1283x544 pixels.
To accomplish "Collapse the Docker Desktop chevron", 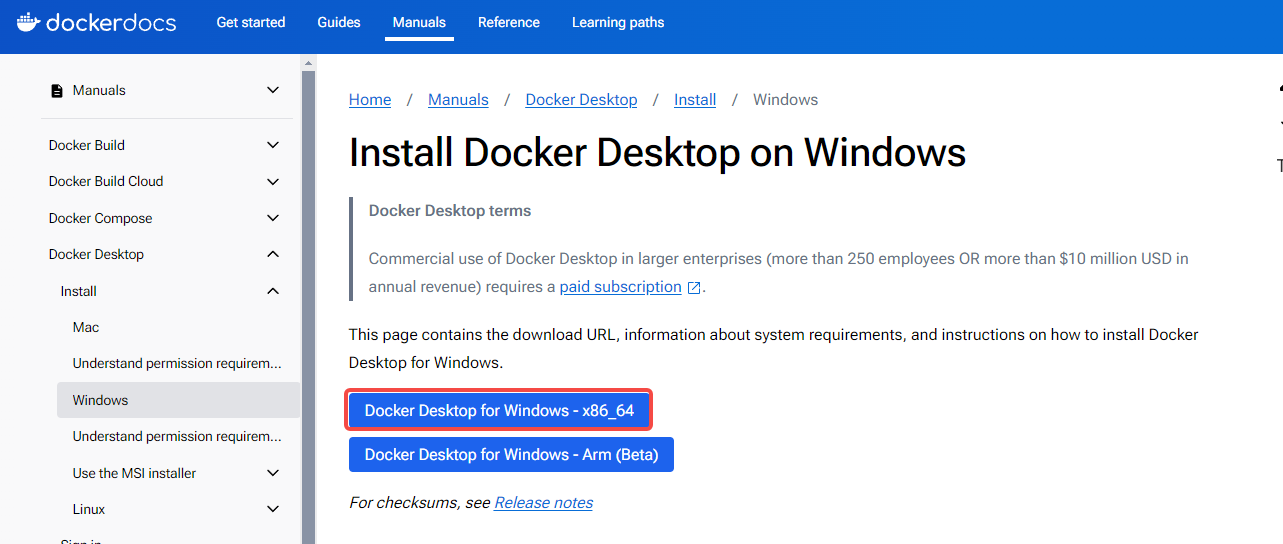I will tap(273, 254).
